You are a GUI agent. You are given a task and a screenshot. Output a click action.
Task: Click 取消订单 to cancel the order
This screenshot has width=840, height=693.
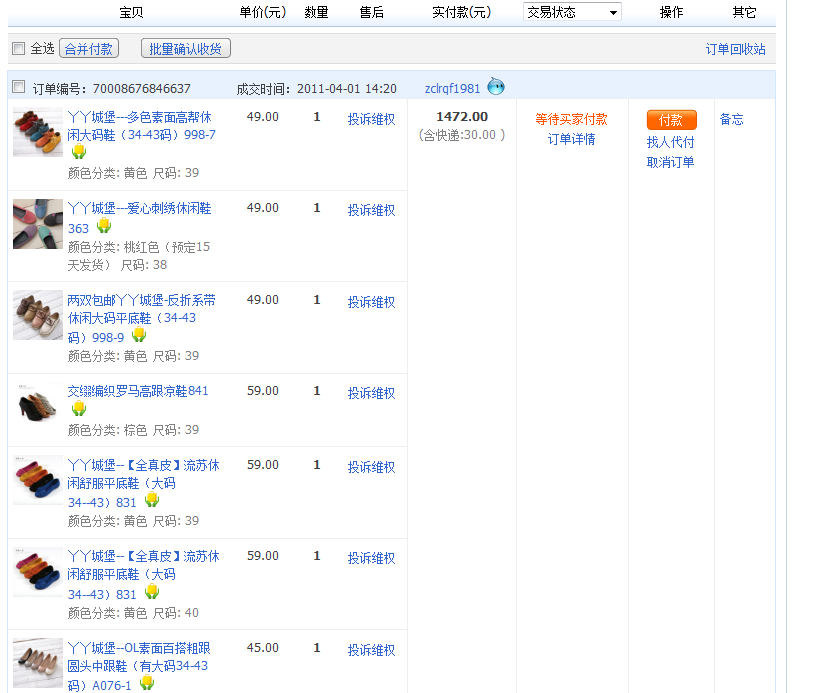click(670, 162)
